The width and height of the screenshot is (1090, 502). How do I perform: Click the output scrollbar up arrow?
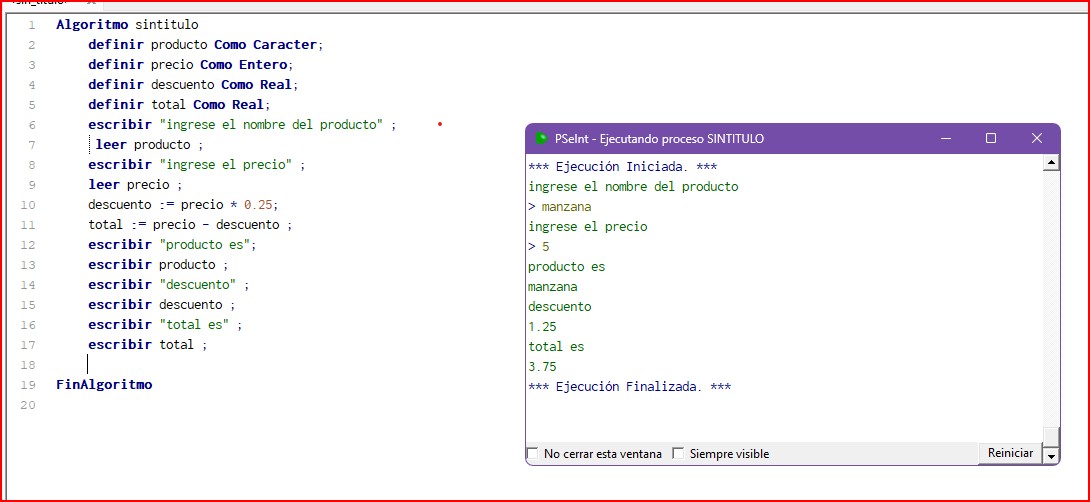(1051, 163)
